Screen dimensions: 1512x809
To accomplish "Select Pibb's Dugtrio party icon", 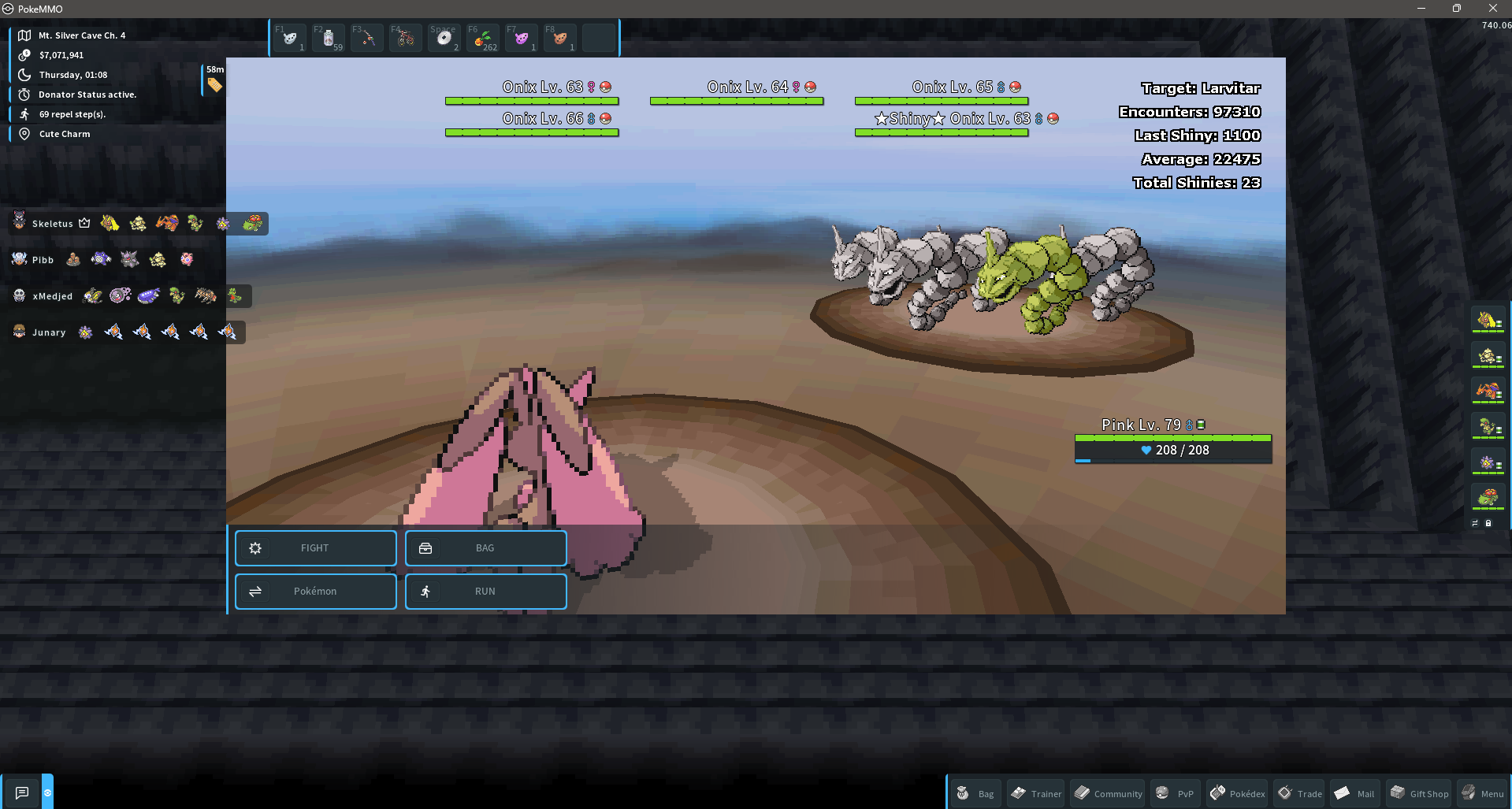I will [73, 259].
